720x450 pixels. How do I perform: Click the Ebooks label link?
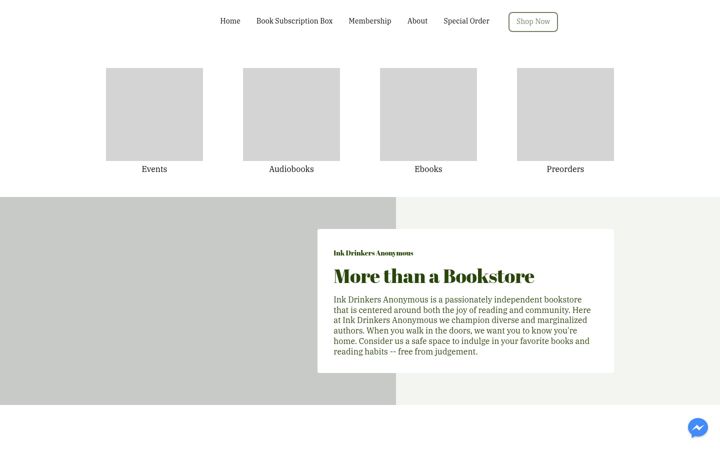click(x=428, y=169)
